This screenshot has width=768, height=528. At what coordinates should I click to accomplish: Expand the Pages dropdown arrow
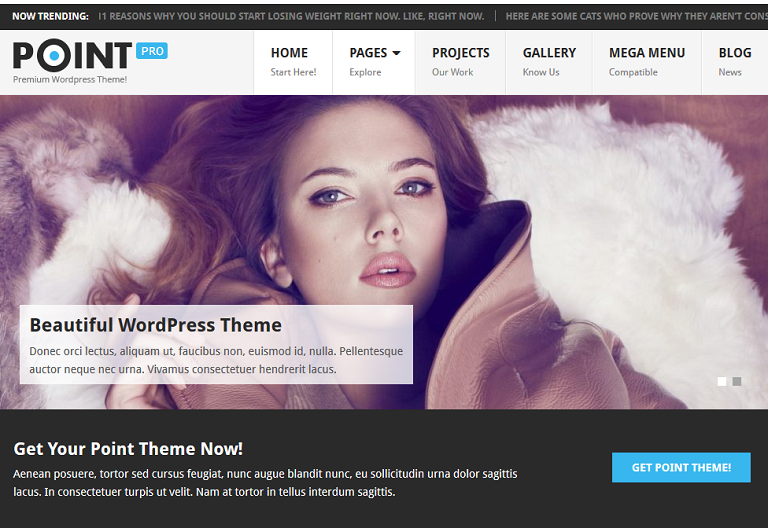[396, 53]
